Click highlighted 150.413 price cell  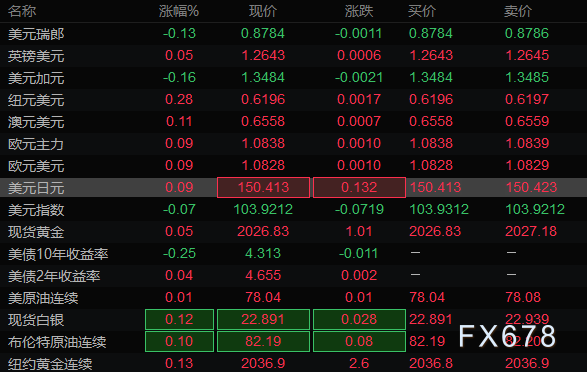(264, 187)
